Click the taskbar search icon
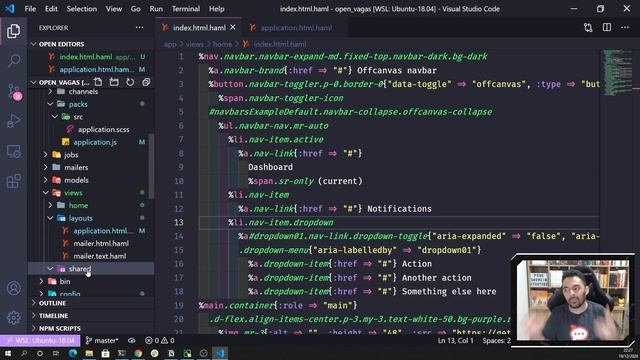 click(24, 353)
